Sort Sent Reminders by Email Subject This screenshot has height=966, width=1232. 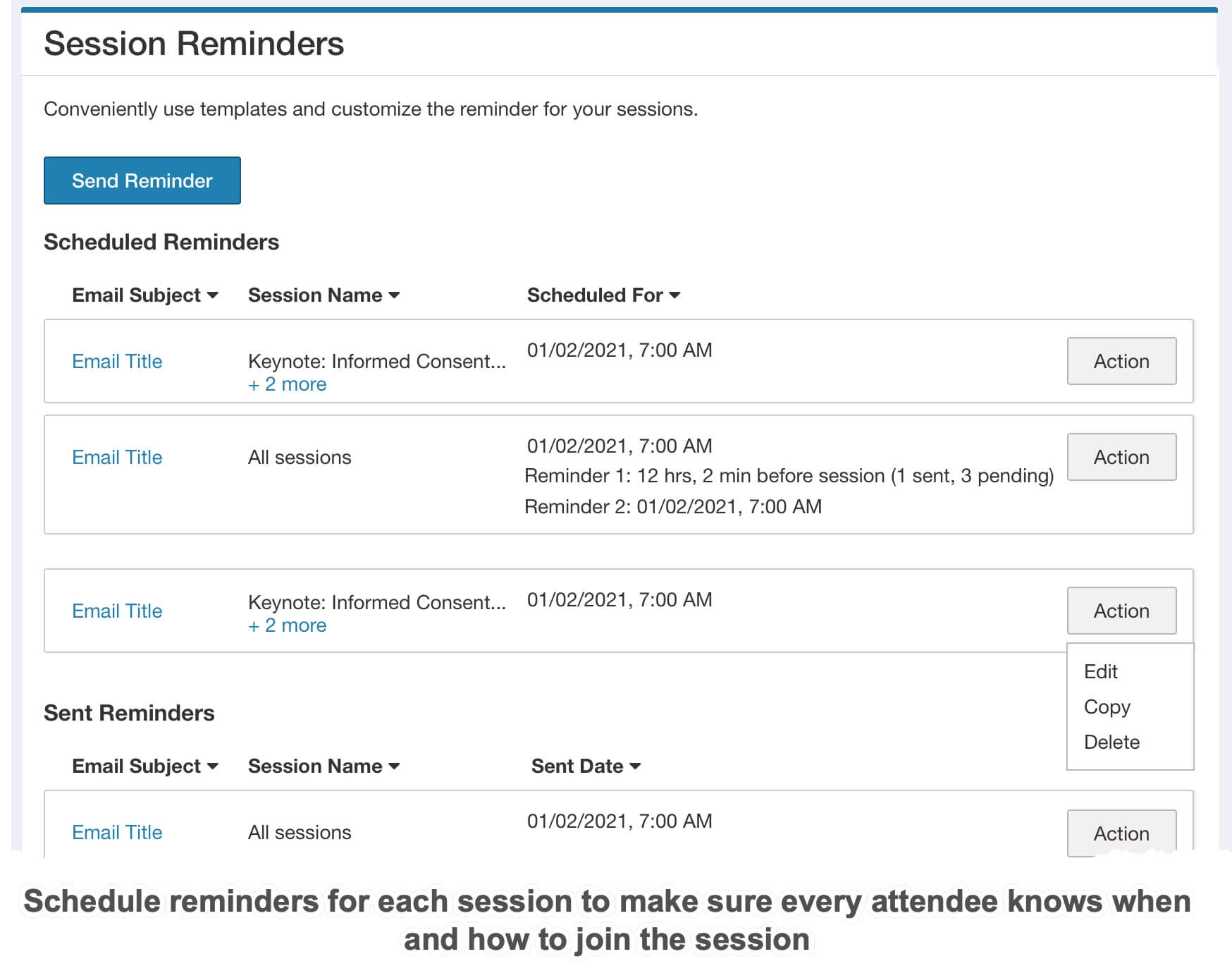coord(144,766)
